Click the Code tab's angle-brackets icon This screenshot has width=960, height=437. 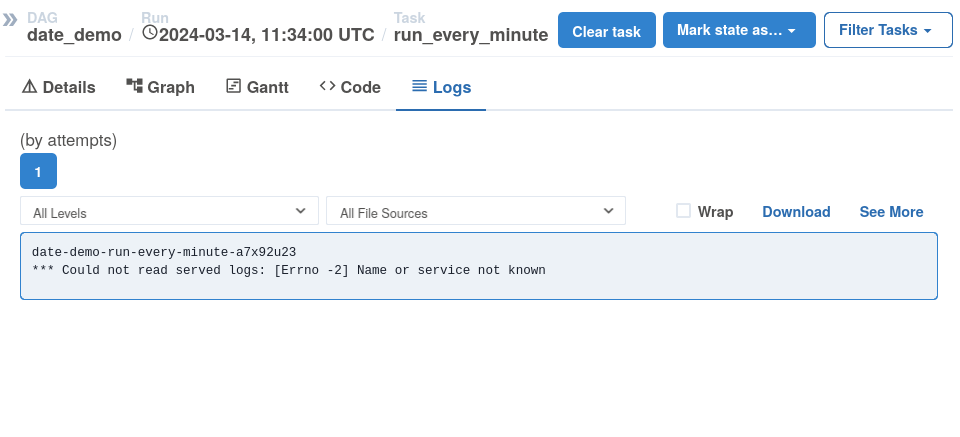(x=327, y=86)
